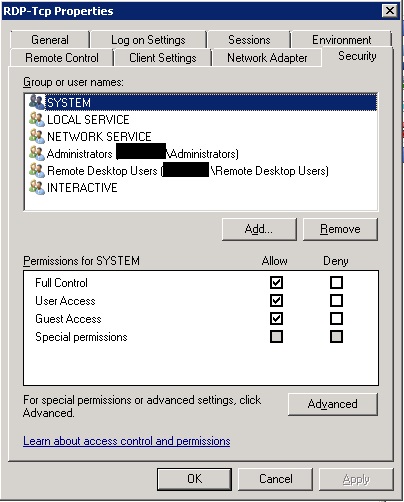Image resolution: width=404 pixels, height=502 pixels.
Task: Click the NETWORK SERVICE group icon
Action: click(37, 136)
